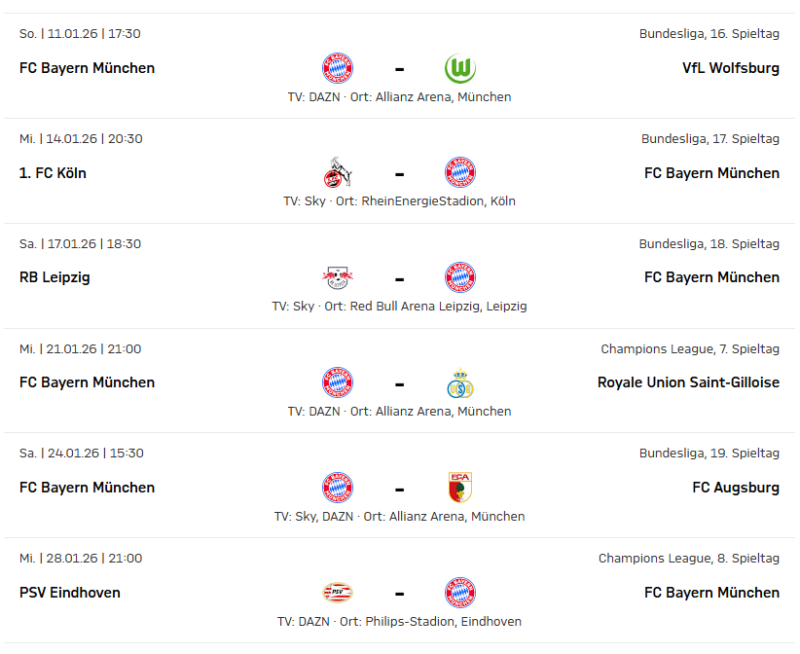
Task: Select the FC Augsburg club crest
Action: [x=460, y=488]
